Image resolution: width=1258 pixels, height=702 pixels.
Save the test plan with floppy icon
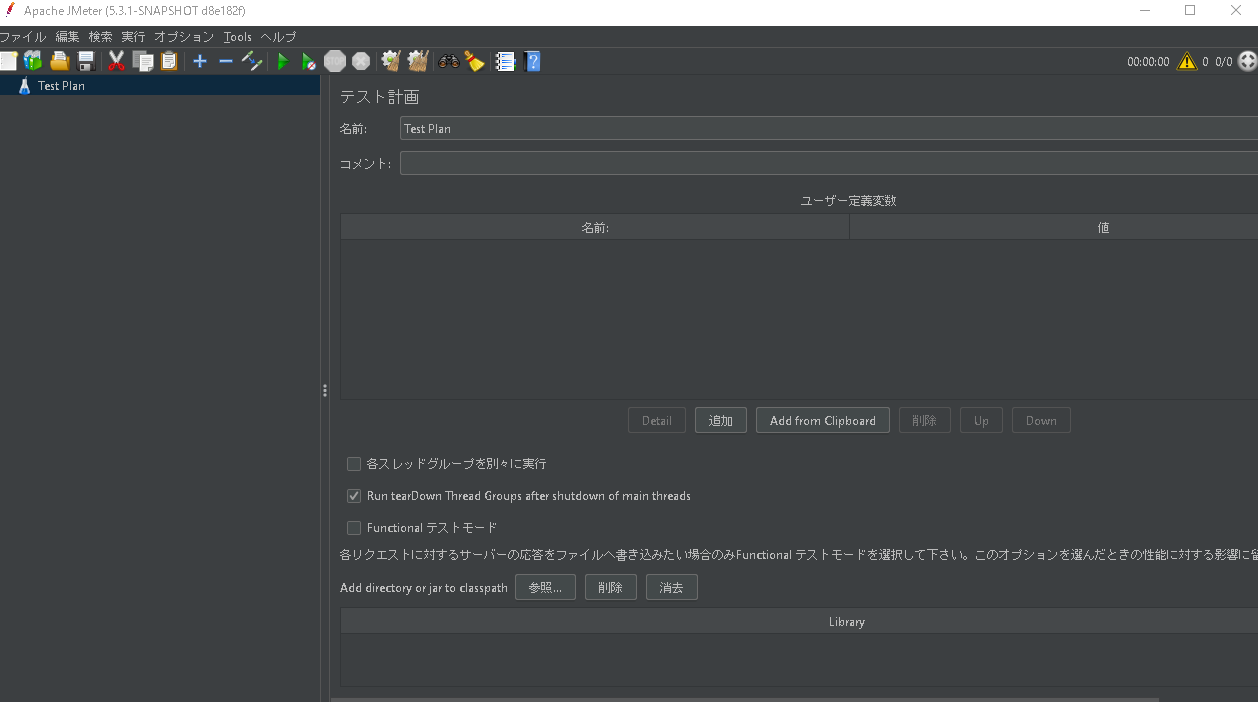click(x=86, y=61)
